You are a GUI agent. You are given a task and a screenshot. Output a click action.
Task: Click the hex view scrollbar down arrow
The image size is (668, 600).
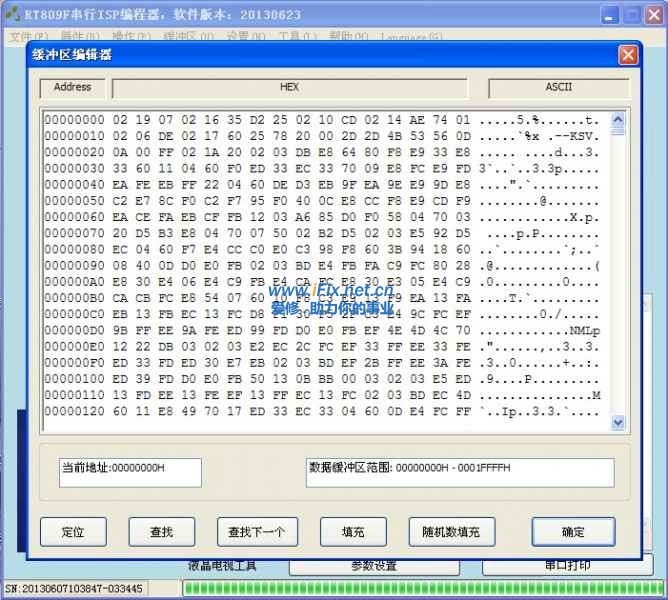pos(618,423)
